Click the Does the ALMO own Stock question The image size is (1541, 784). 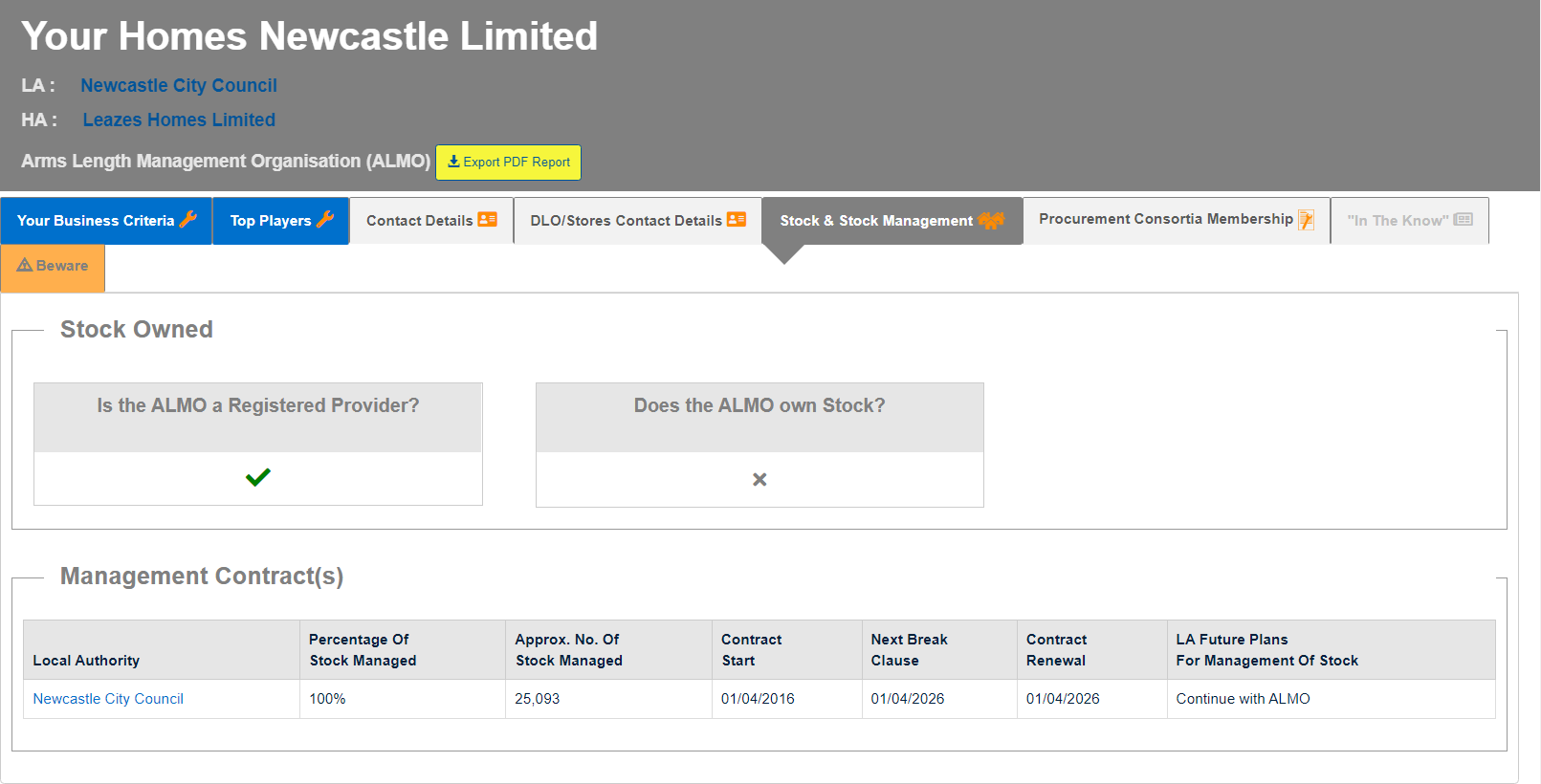click(x=759, y=405)
